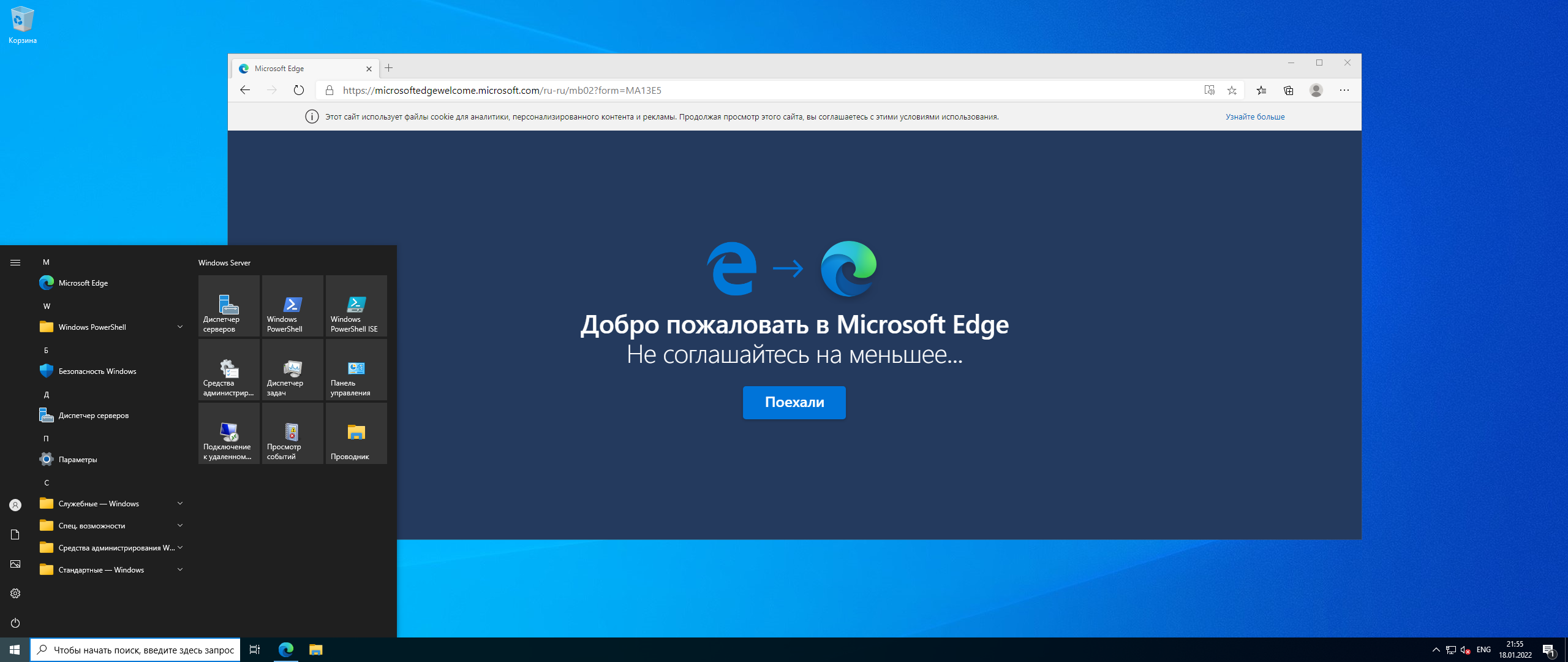Viewport: 1568px width, 662px height.
Task: Open a new tab with plus button
Action: (x=389, y=68)
